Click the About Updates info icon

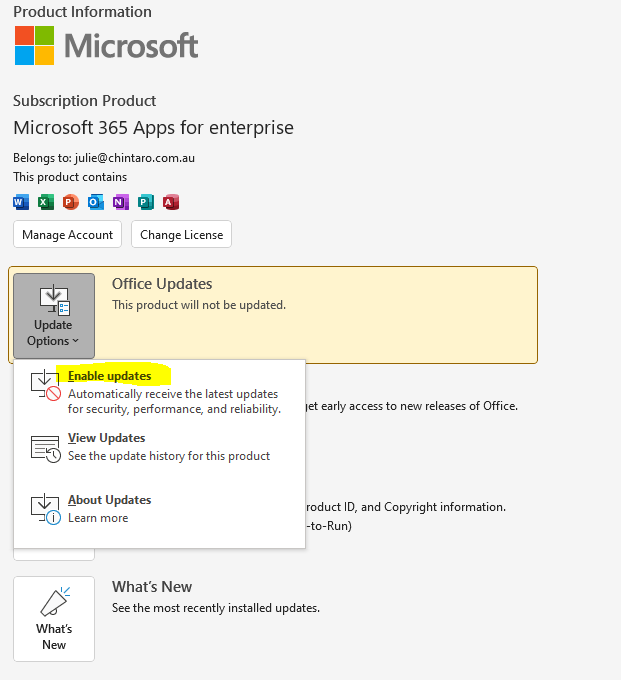[46, 509]
